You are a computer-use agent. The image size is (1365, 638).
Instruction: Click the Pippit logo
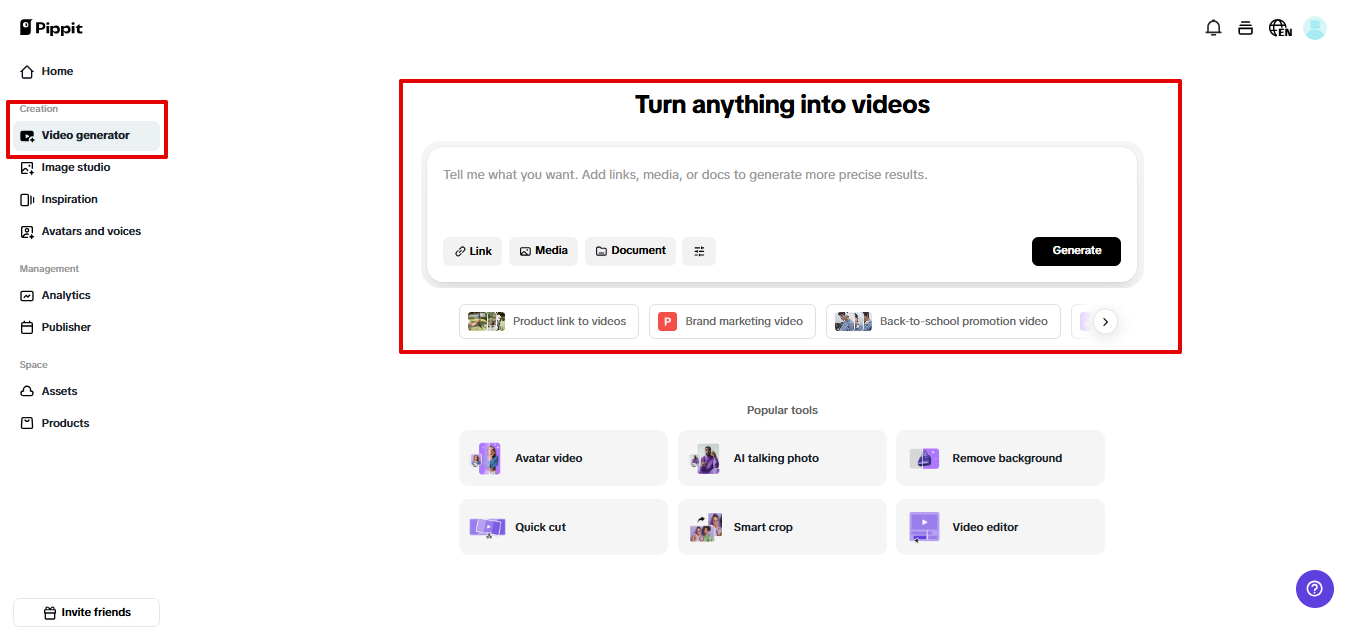[50, 27]
